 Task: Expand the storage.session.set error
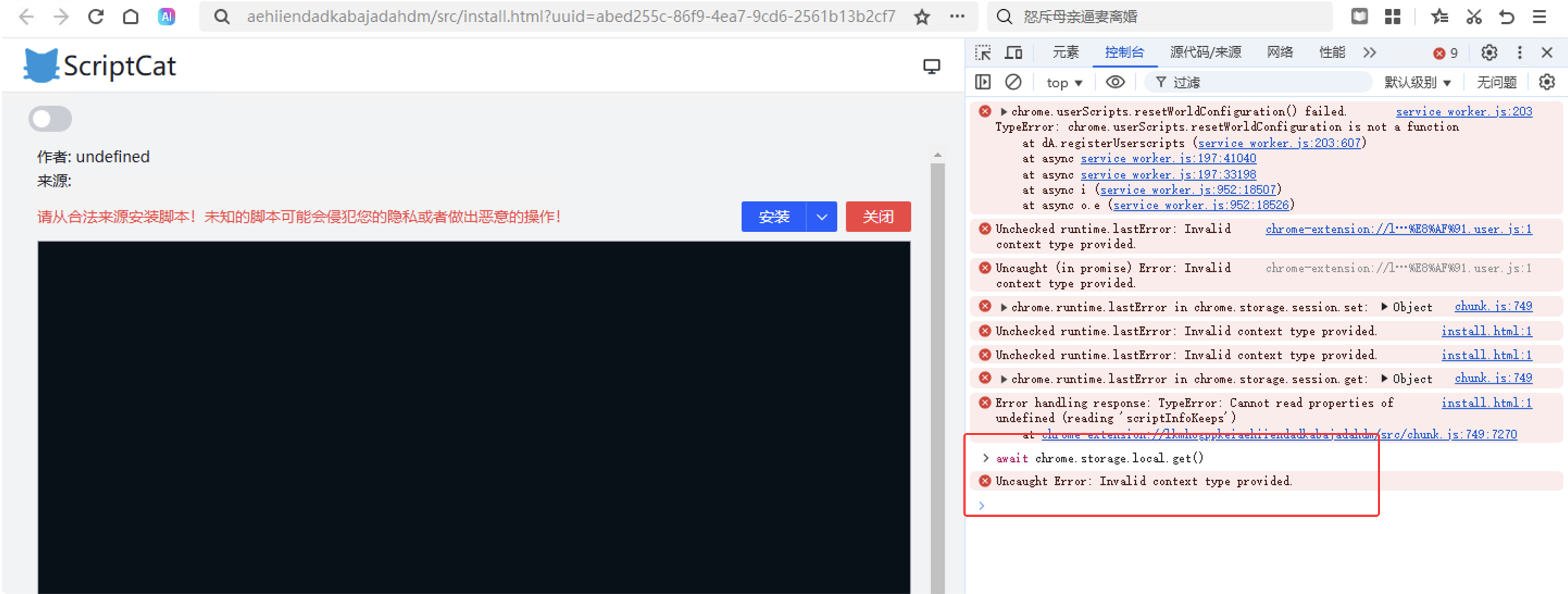click(1003, 307)
